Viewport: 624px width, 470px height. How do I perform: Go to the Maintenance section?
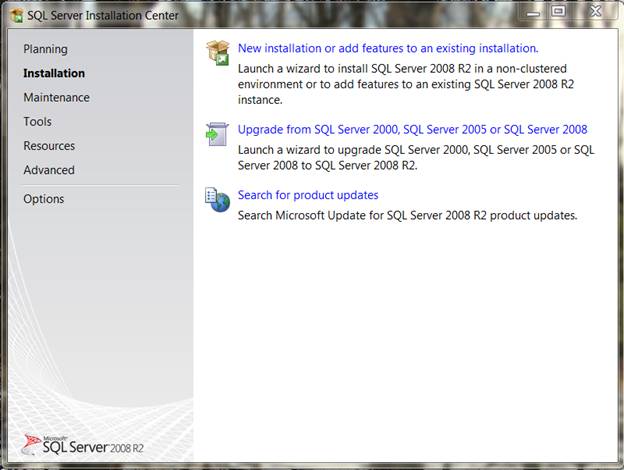coord(57,98)
